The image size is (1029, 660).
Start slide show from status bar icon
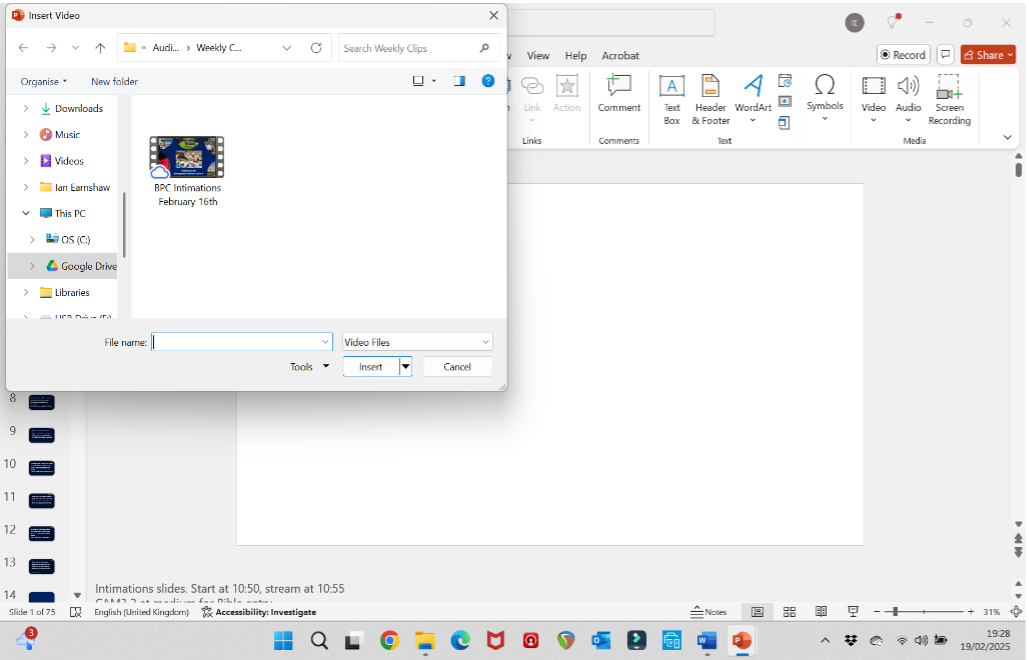coord(852,611)
